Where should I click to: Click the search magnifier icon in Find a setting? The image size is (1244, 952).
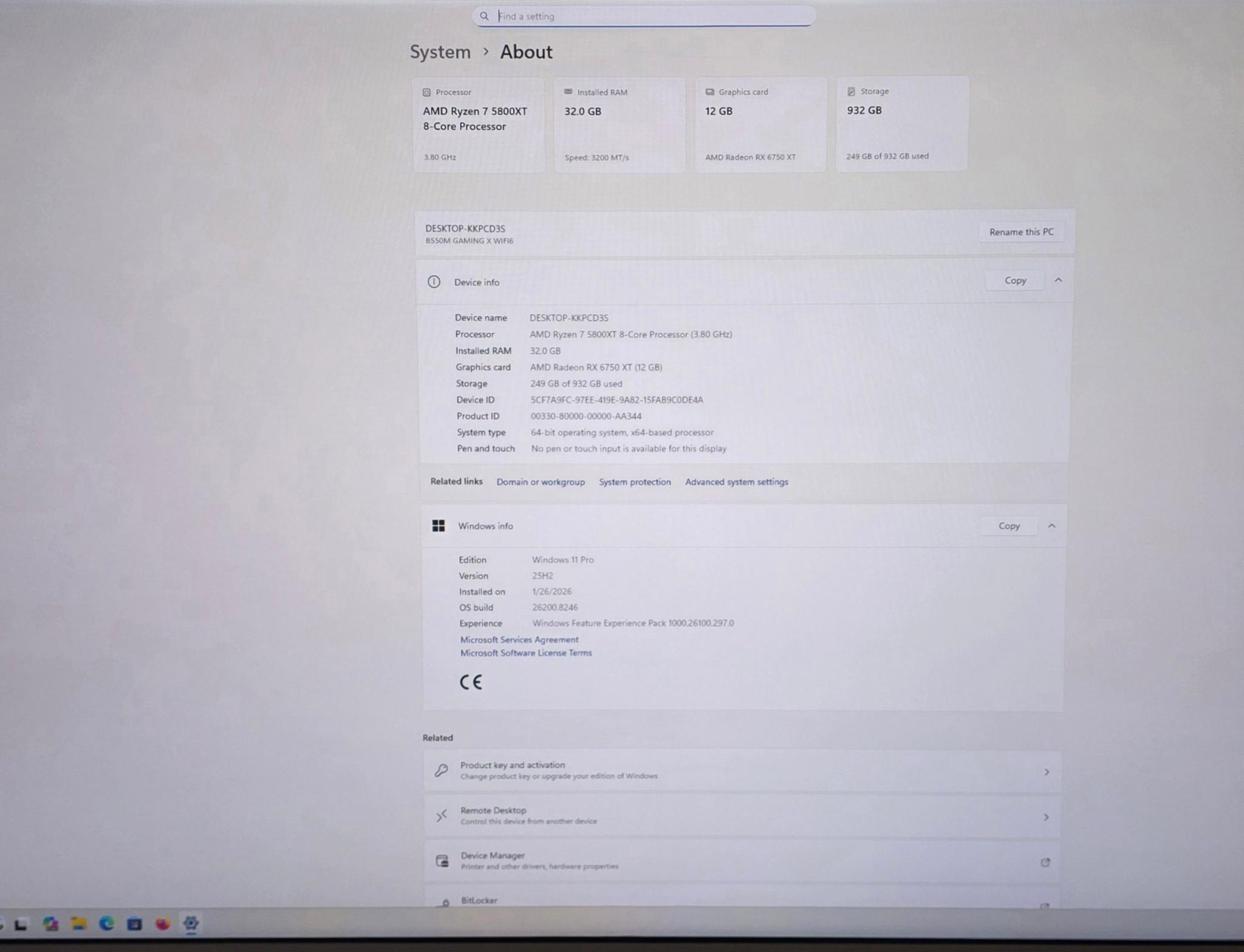click(484, 16)
